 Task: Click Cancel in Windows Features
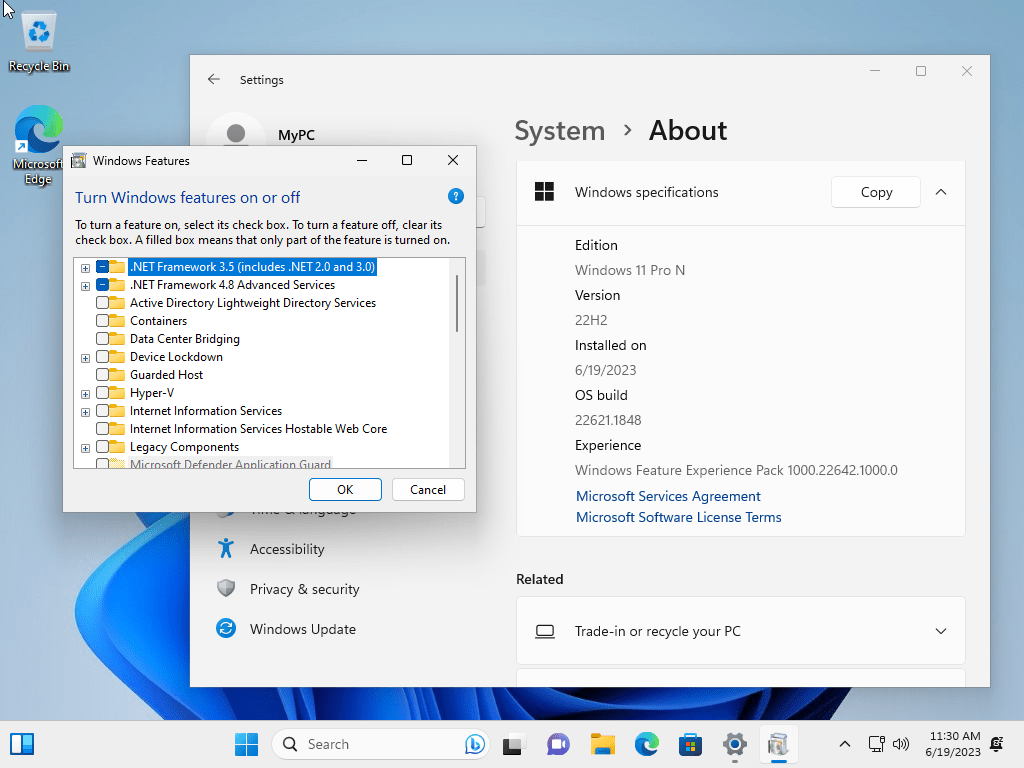[428, 490]
